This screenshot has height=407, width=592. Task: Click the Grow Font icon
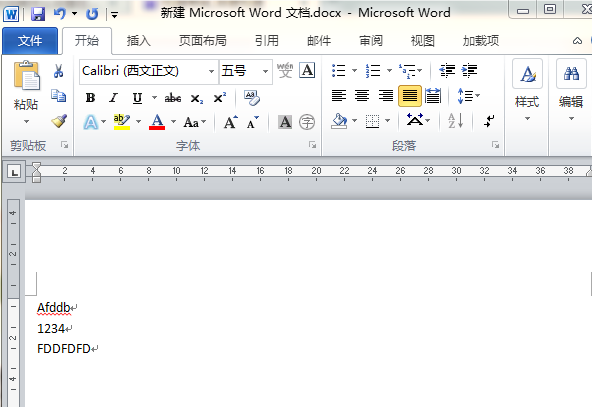pyautogui.click(x=231, y=122)
